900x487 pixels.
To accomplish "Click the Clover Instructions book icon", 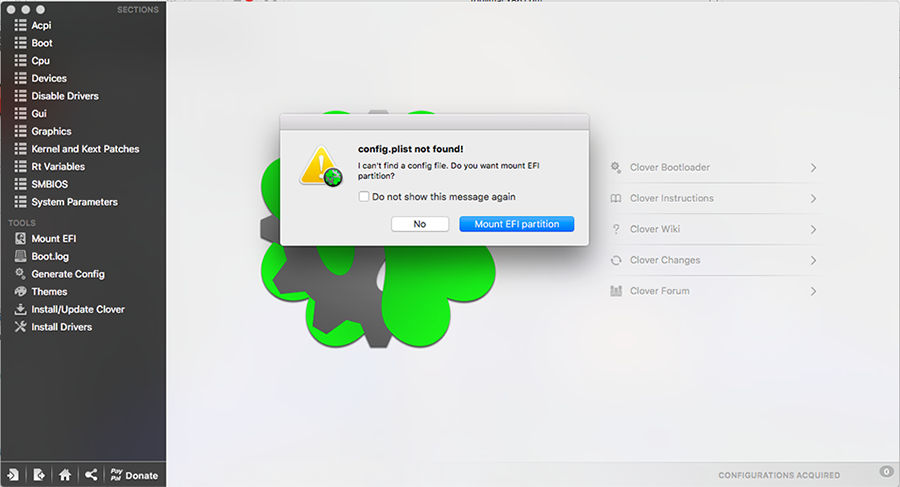I will tap(616, 198).
